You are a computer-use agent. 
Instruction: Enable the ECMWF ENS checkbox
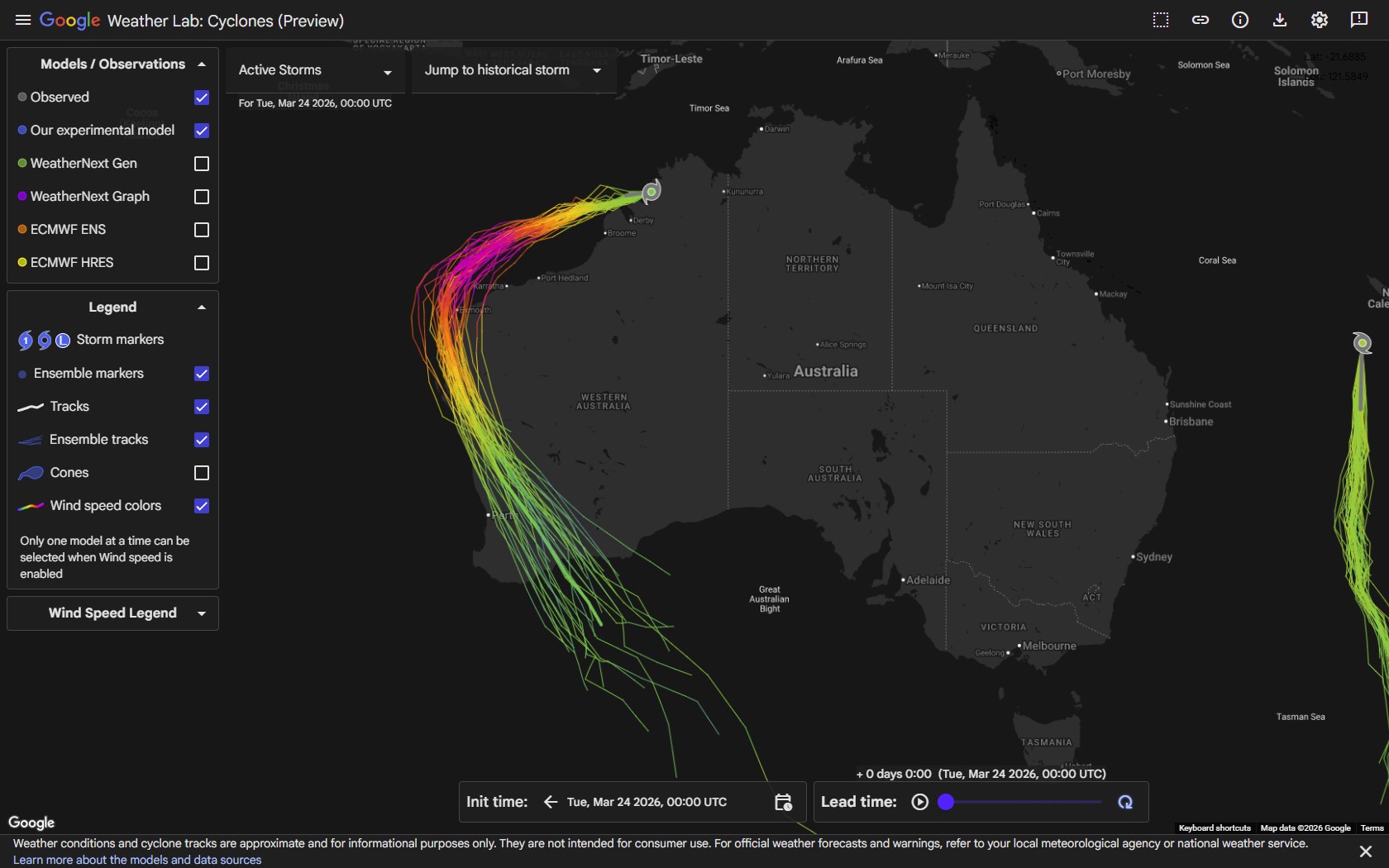point(202,230)
